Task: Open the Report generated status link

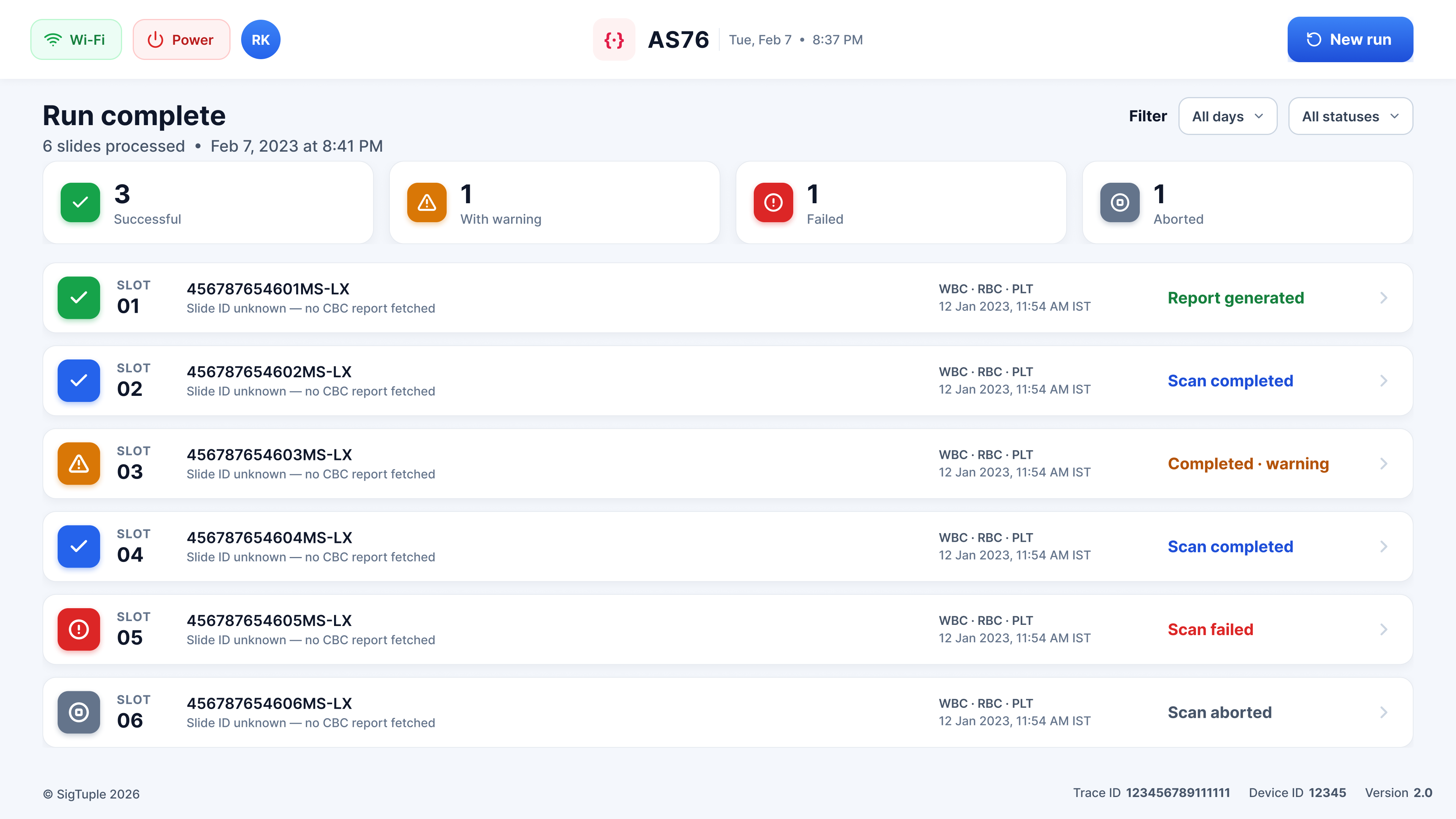Action: [1236, 298]
